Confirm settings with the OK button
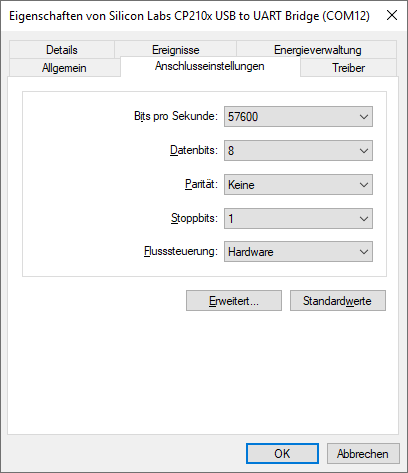Viewport: 408px width, 473px height. pyautogui.click(x=282, y=454)
